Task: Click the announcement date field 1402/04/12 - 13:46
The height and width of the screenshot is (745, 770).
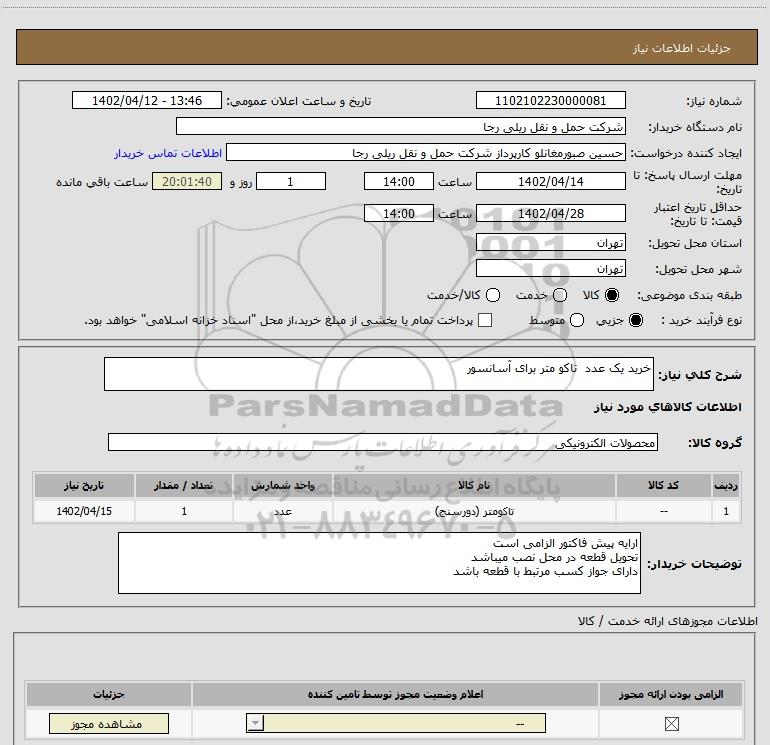Action: (147, 100)
